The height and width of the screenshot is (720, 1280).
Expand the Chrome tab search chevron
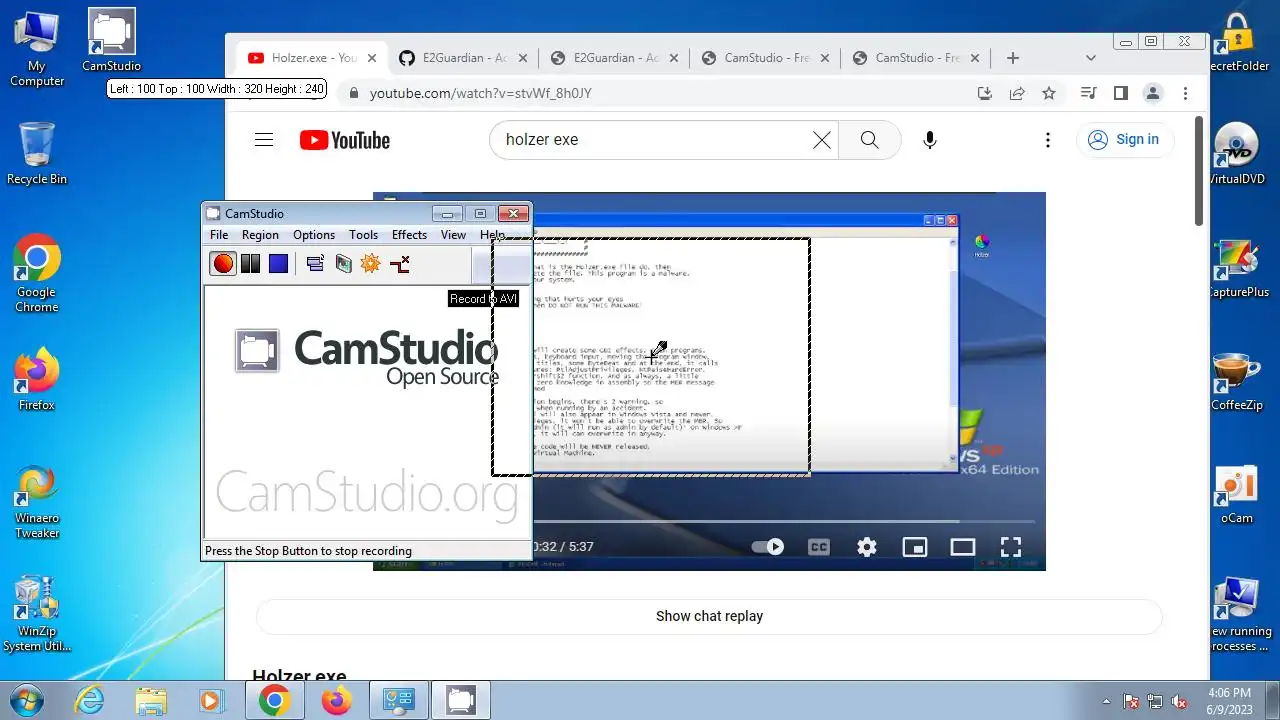pos(1091,58)
